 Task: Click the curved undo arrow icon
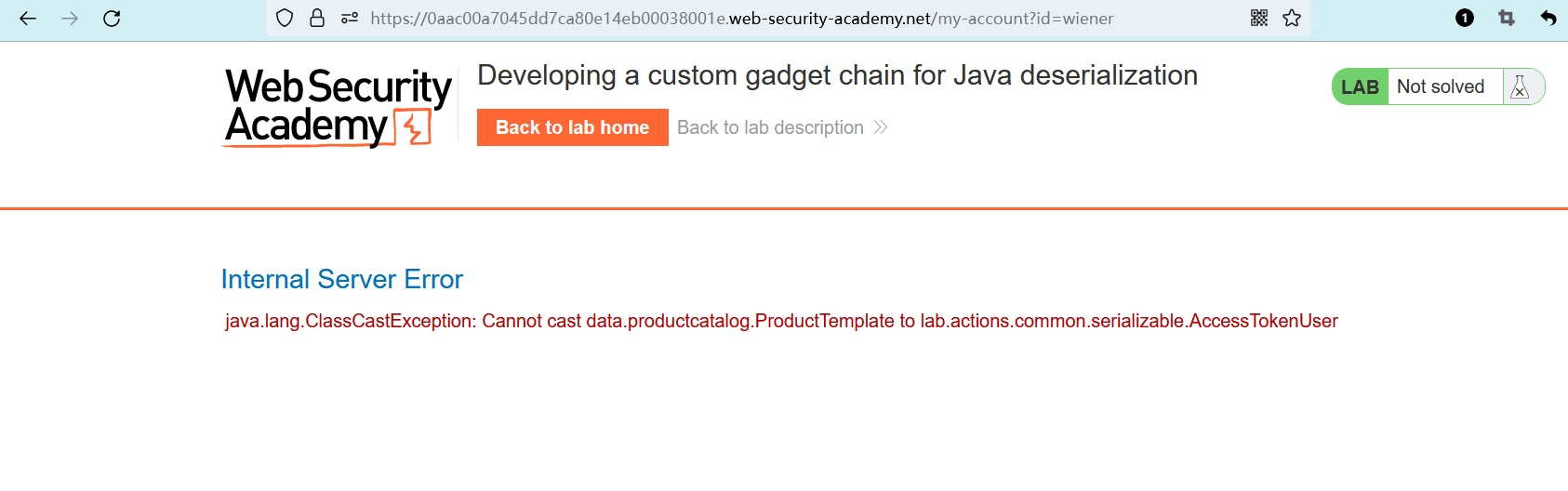click(1548, 19)
